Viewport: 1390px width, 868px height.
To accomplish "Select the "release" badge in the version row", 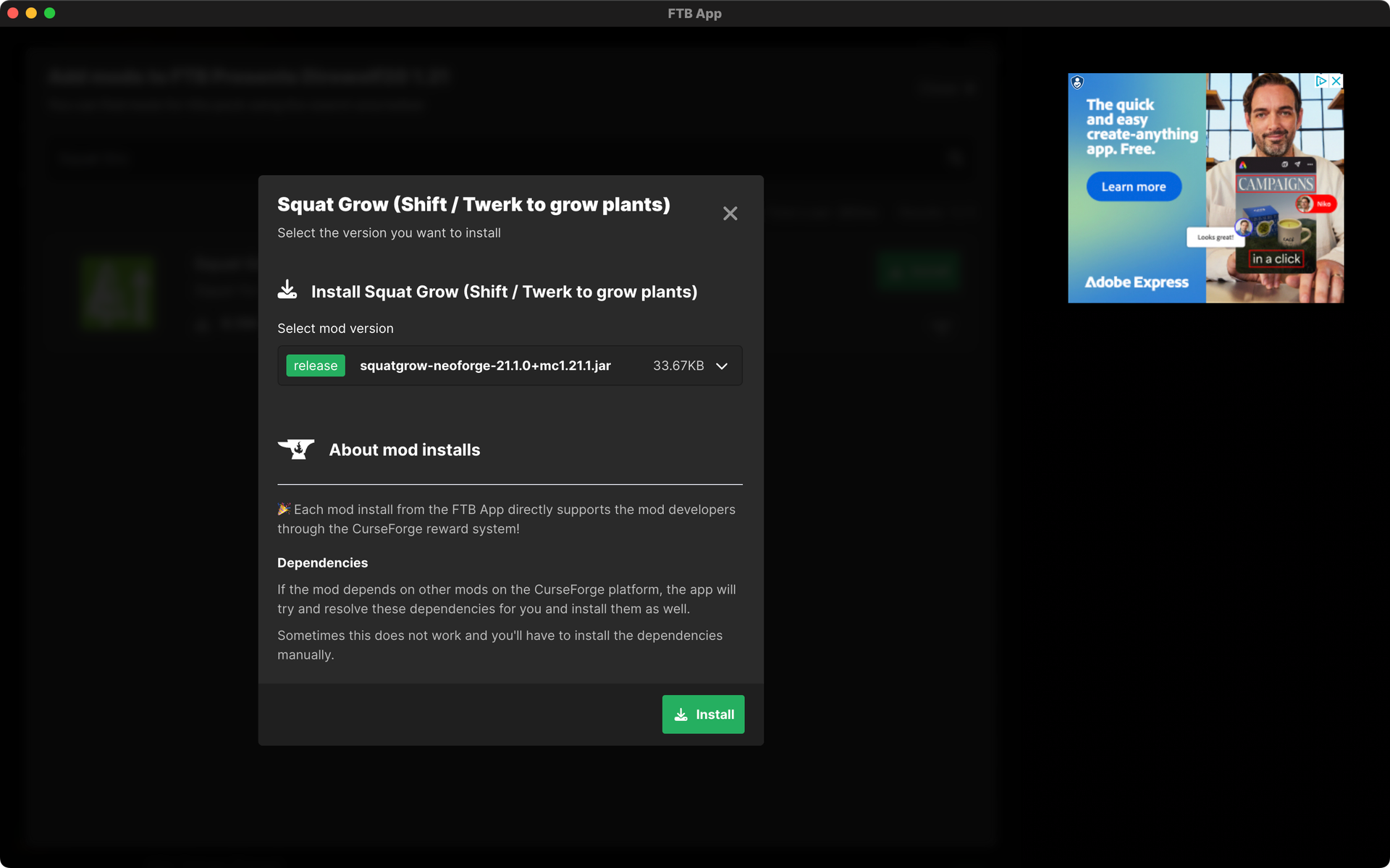I will point(315,366).
